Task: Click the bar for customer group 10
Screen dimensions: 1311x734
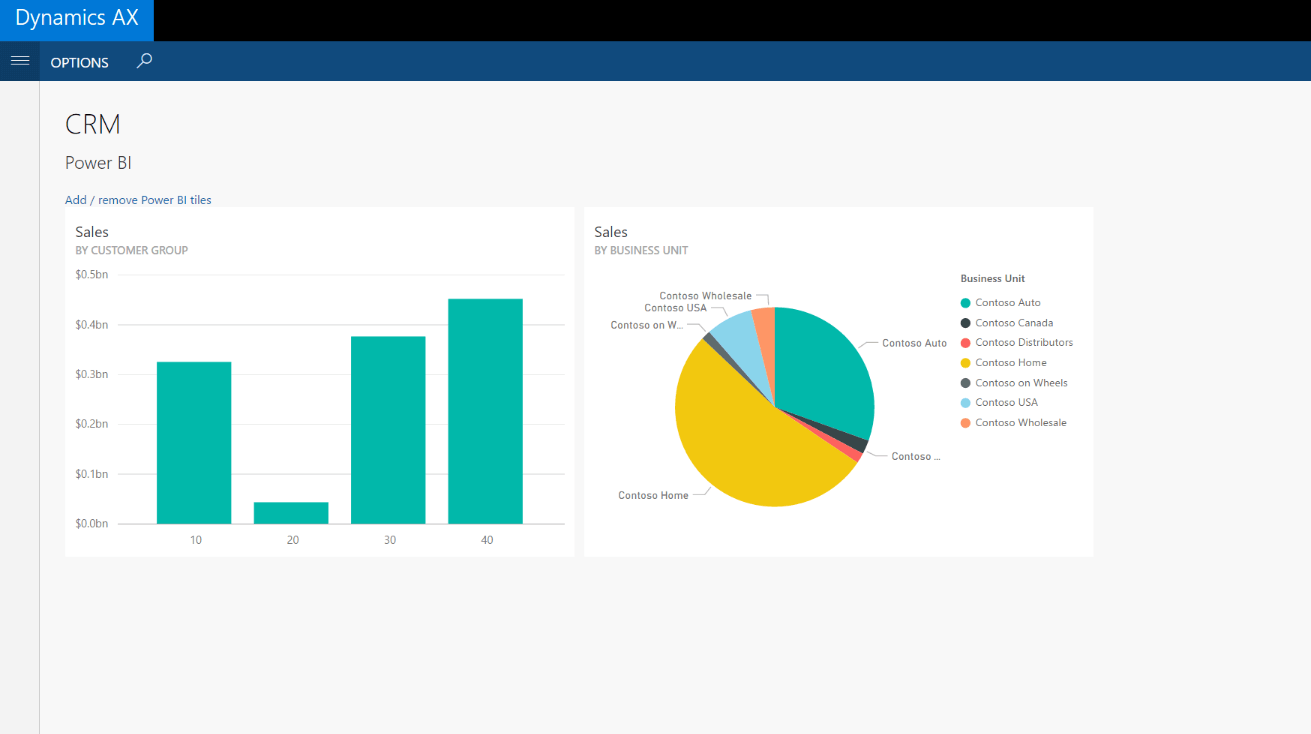Action: click(x=194, y=443)
